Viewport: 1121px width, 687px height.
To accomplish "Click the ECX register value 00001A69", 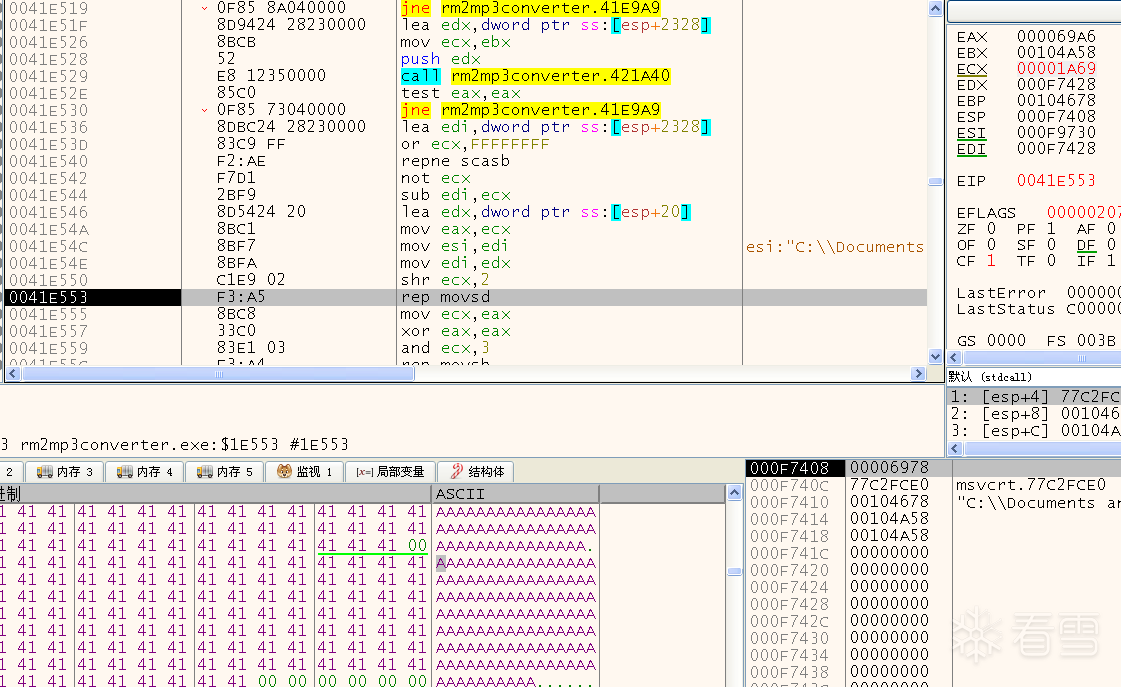I will (1056, 69).
